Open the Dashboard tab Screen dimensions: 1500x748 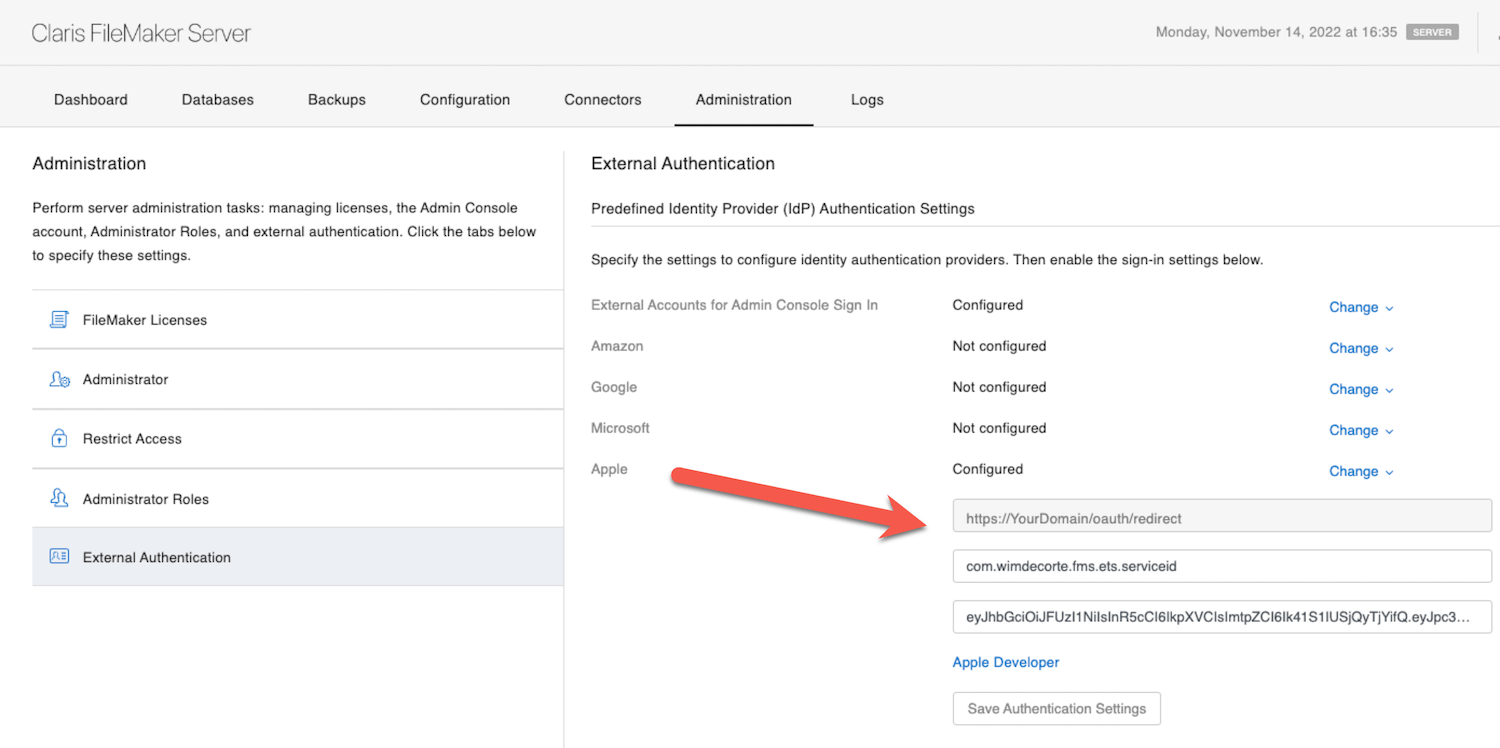tap(91, 100)
